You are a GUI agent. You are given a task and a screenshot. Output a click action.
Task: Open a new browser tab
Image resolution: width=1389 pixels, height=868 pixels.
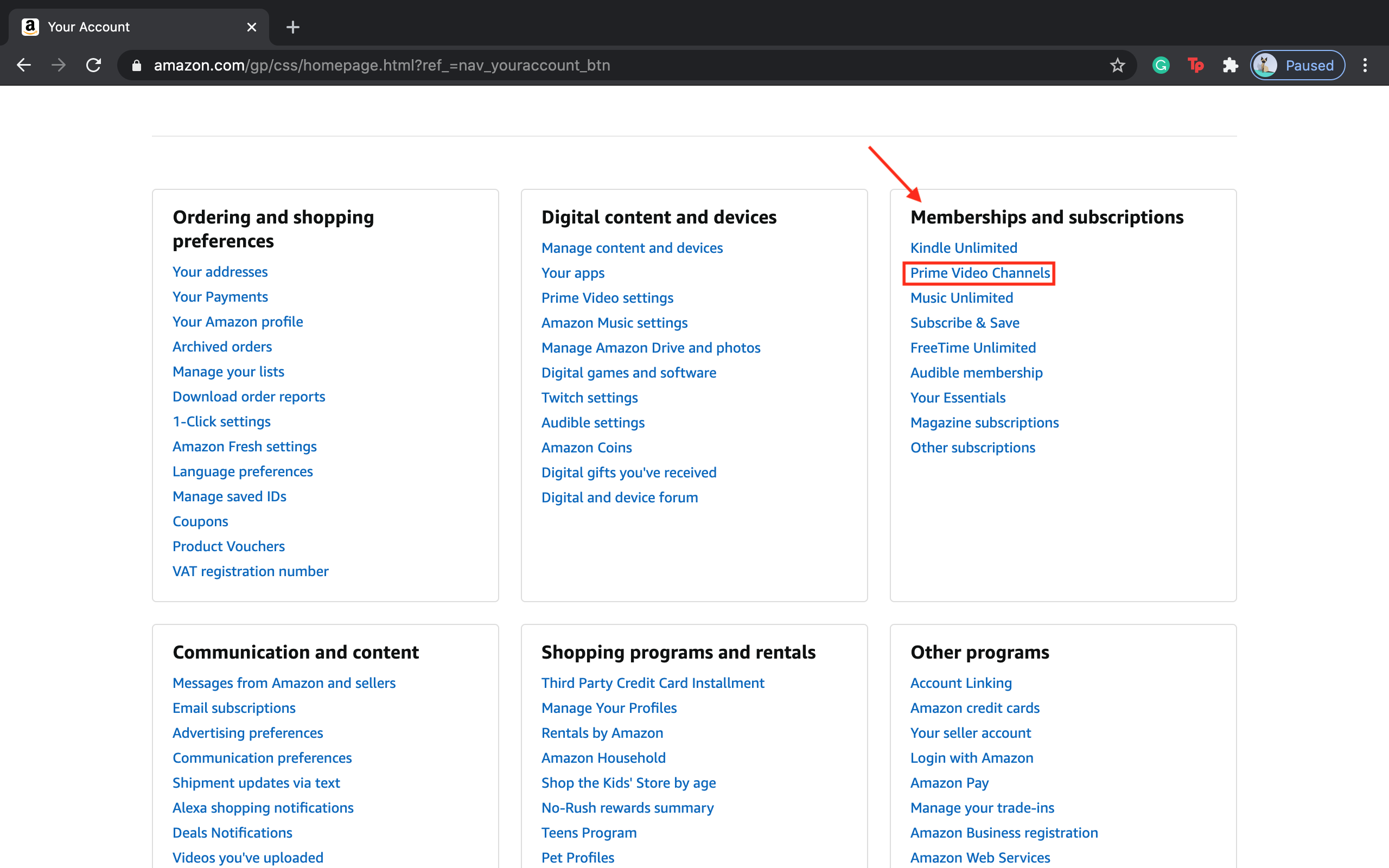coord(293,27)
